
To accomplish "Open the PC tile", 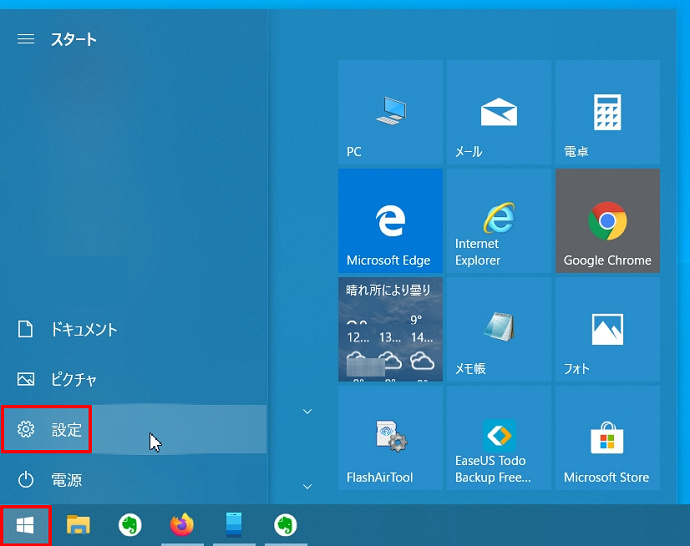I will (390, 112).
